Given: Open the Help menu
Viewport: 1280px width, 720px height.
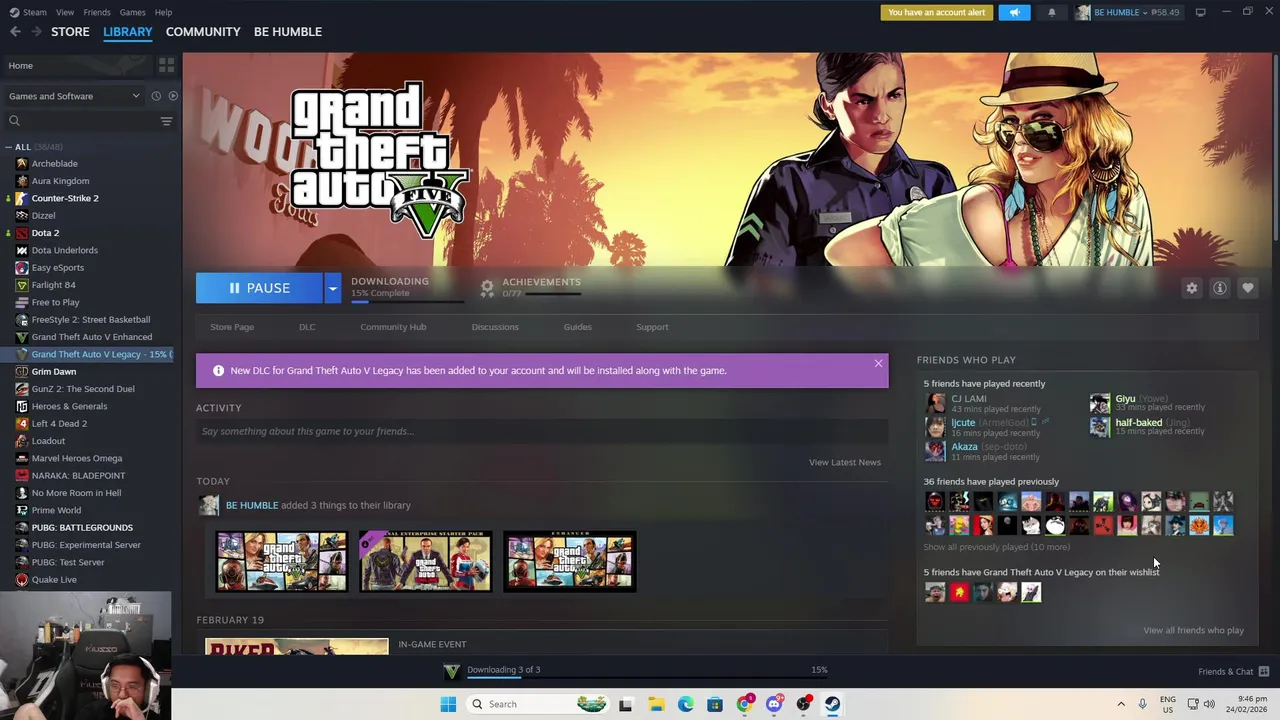Looking at the screenshot, I should coord(163,12).
